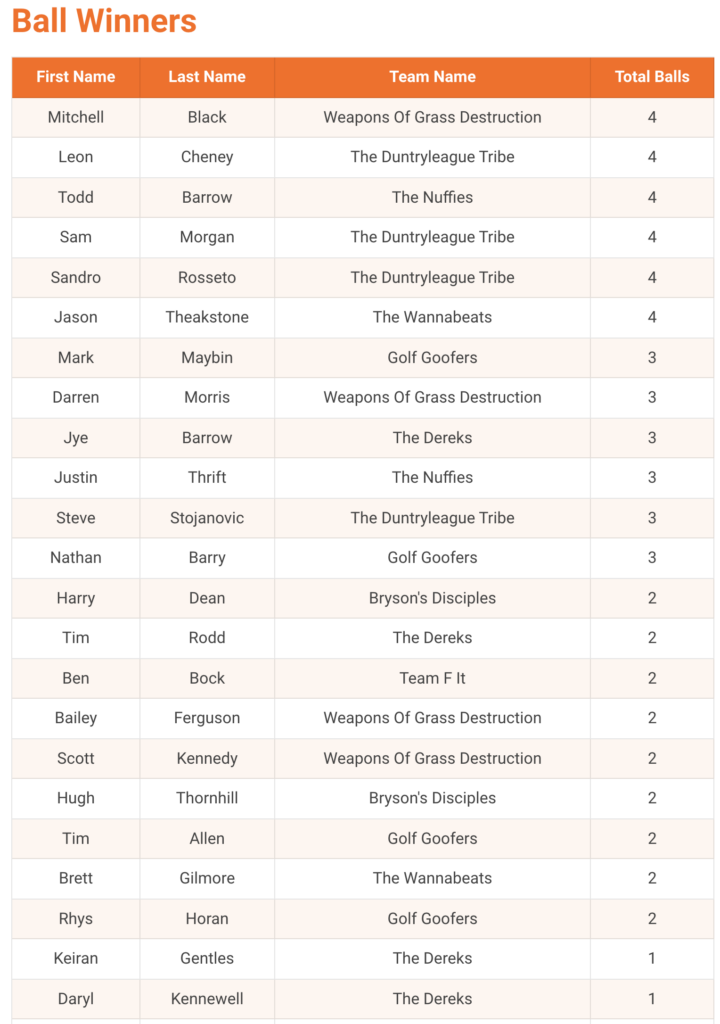Click the Team Name column header
This screenshot has height=1024, width=720.
(433, 77)
